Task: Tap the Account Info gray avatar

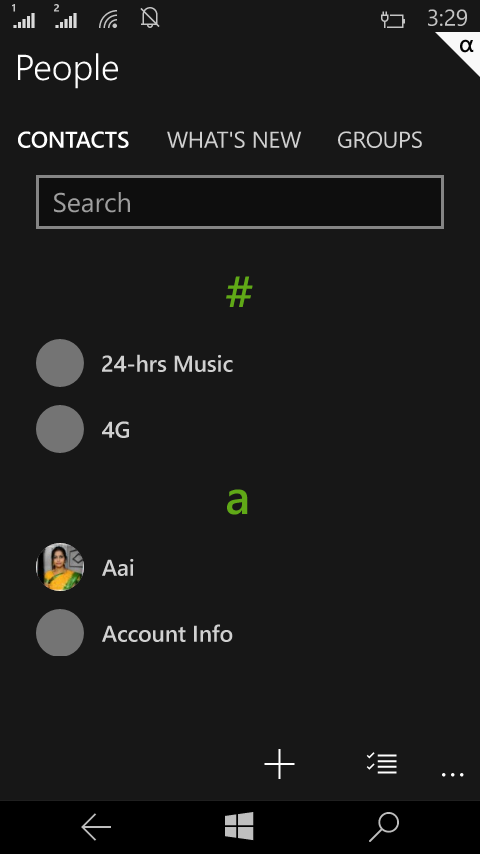Action: (x=60, y=632)
